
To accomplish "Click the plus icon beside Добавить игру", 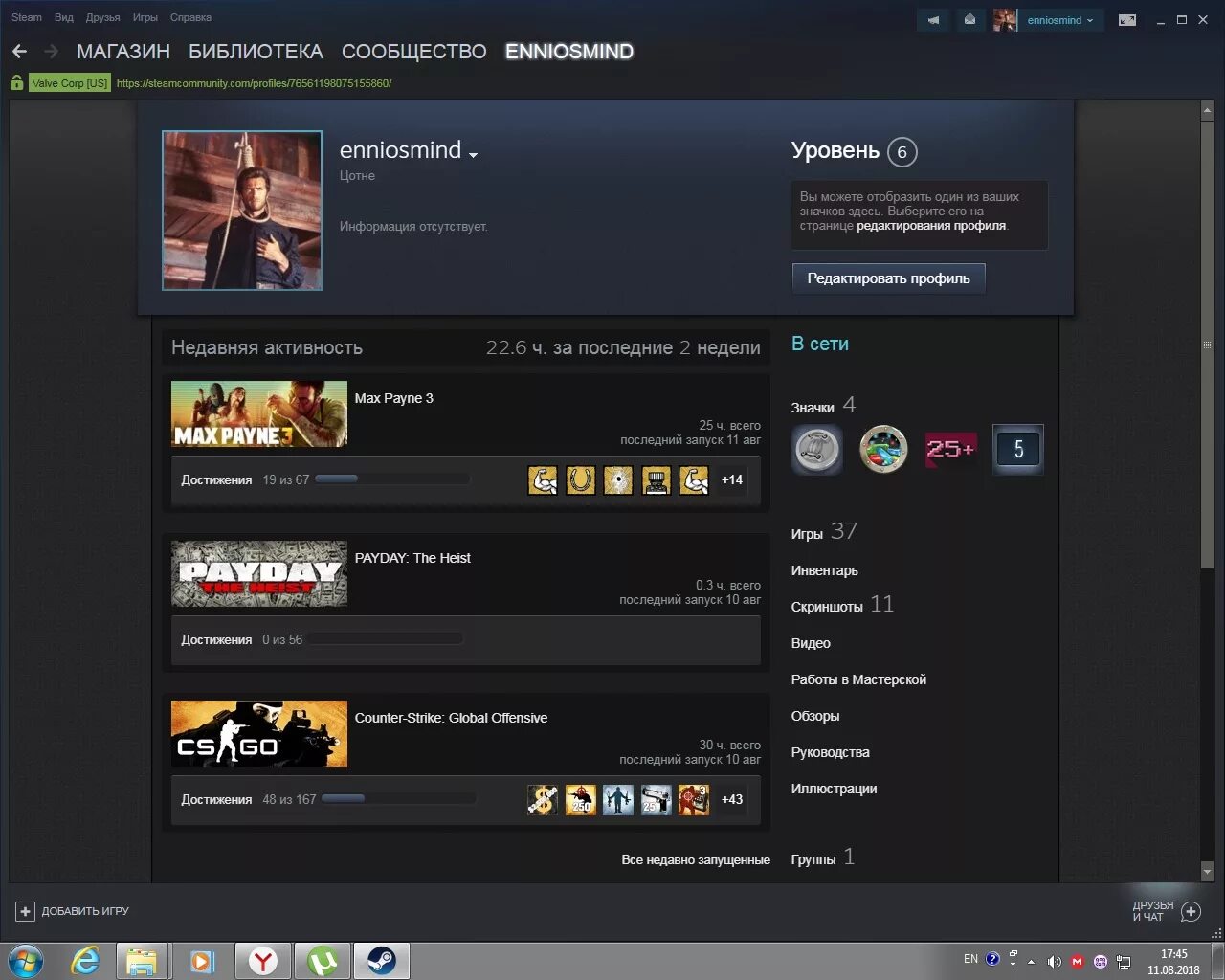I will click(x=26, y=911).
